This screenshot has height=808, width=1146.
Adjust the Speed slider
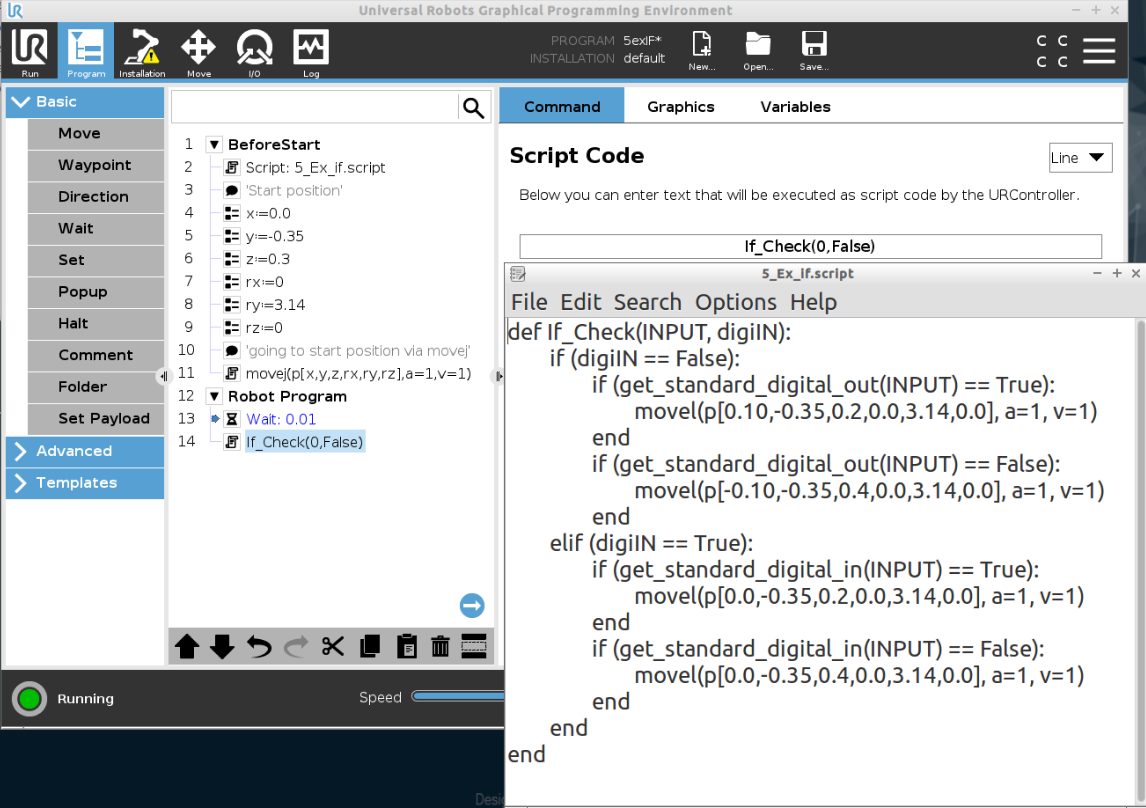pos(458,696)
